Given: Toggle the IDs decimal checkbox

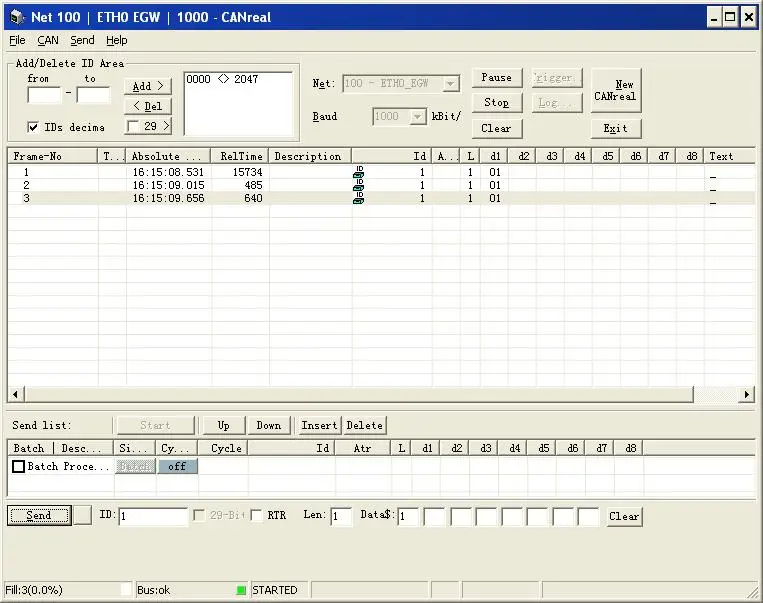Looking at the screenshot, I should 33,128.
